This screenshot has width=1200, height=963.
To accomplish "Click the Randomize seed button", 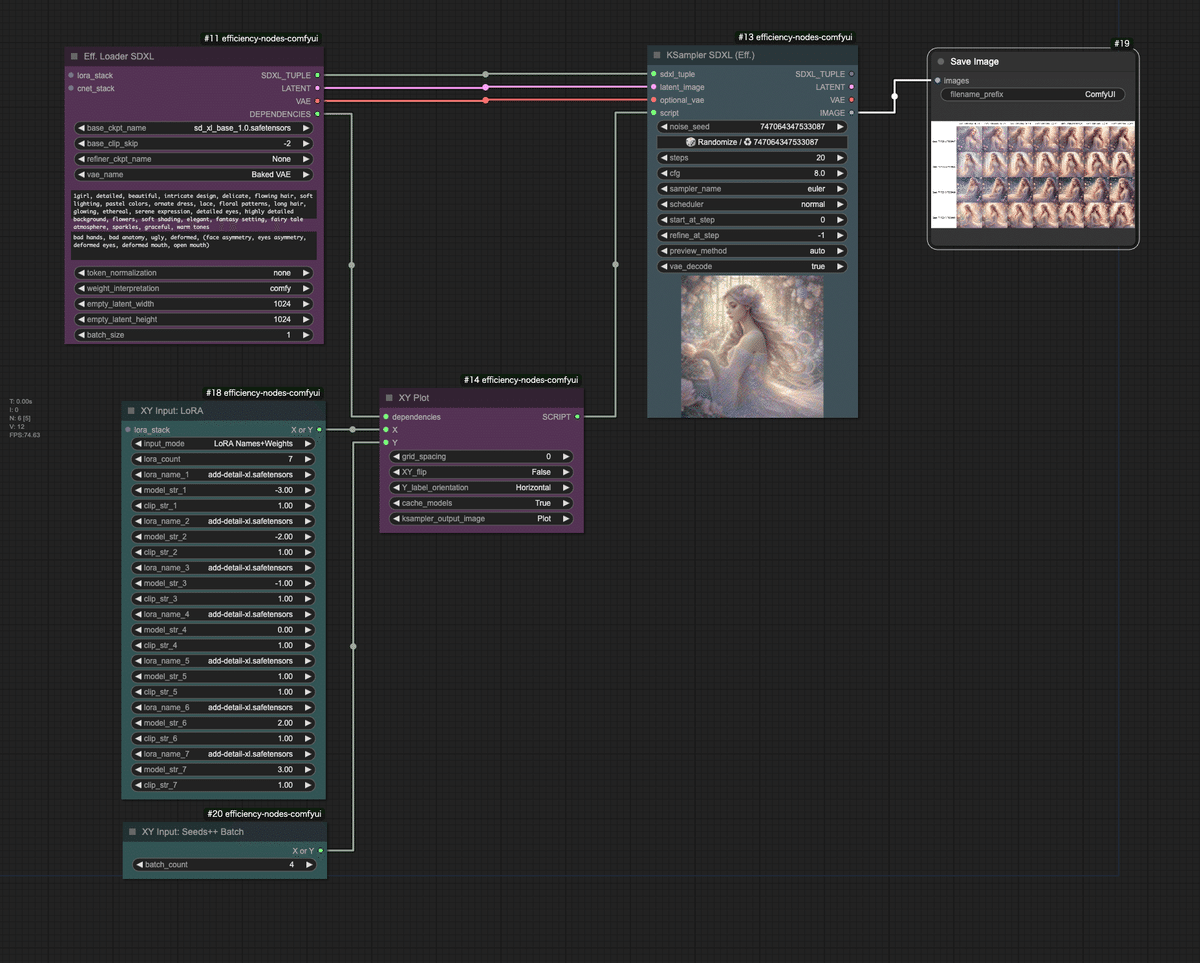I will click(x=752, y=142).
